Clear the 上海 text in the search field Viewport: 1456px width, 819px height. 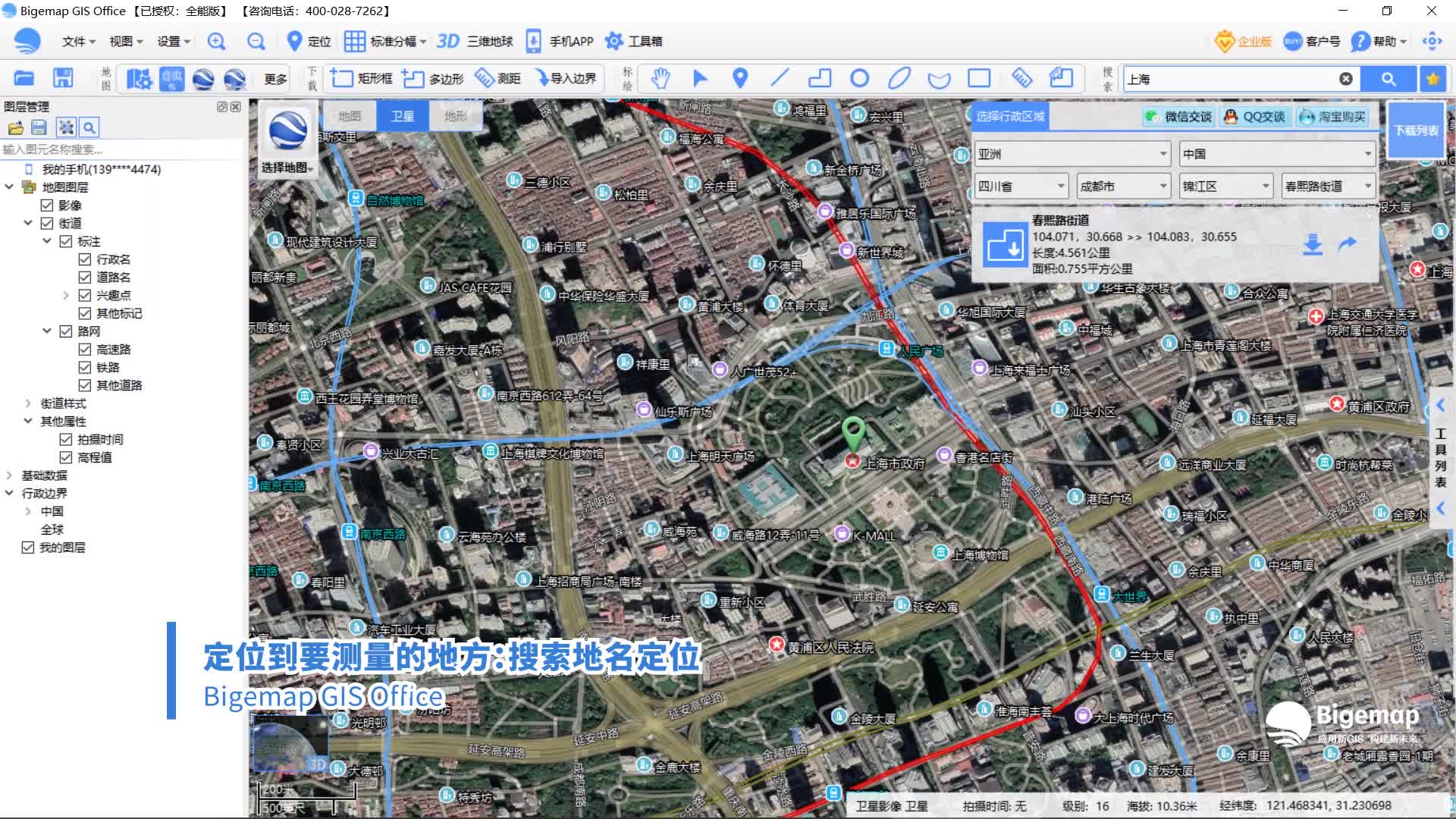tap(1346, 77)
